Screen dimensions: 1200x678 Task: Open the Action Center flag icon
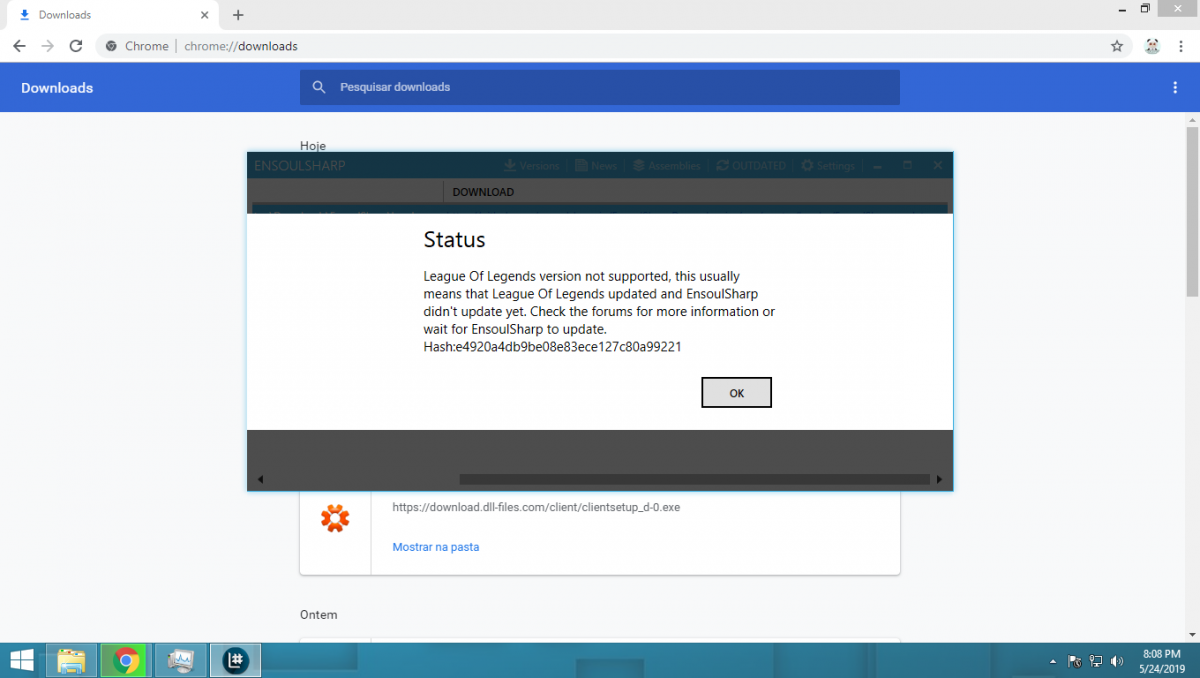coord(1075,661)
